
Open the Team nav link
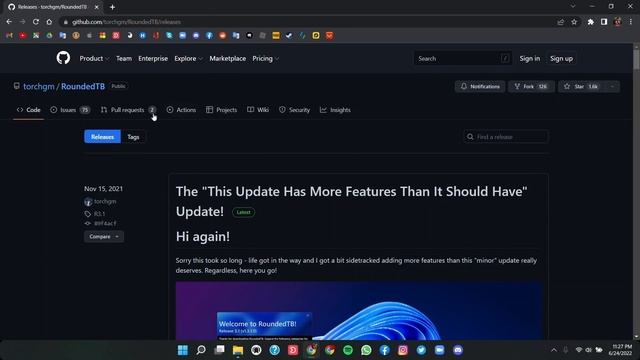124,58
